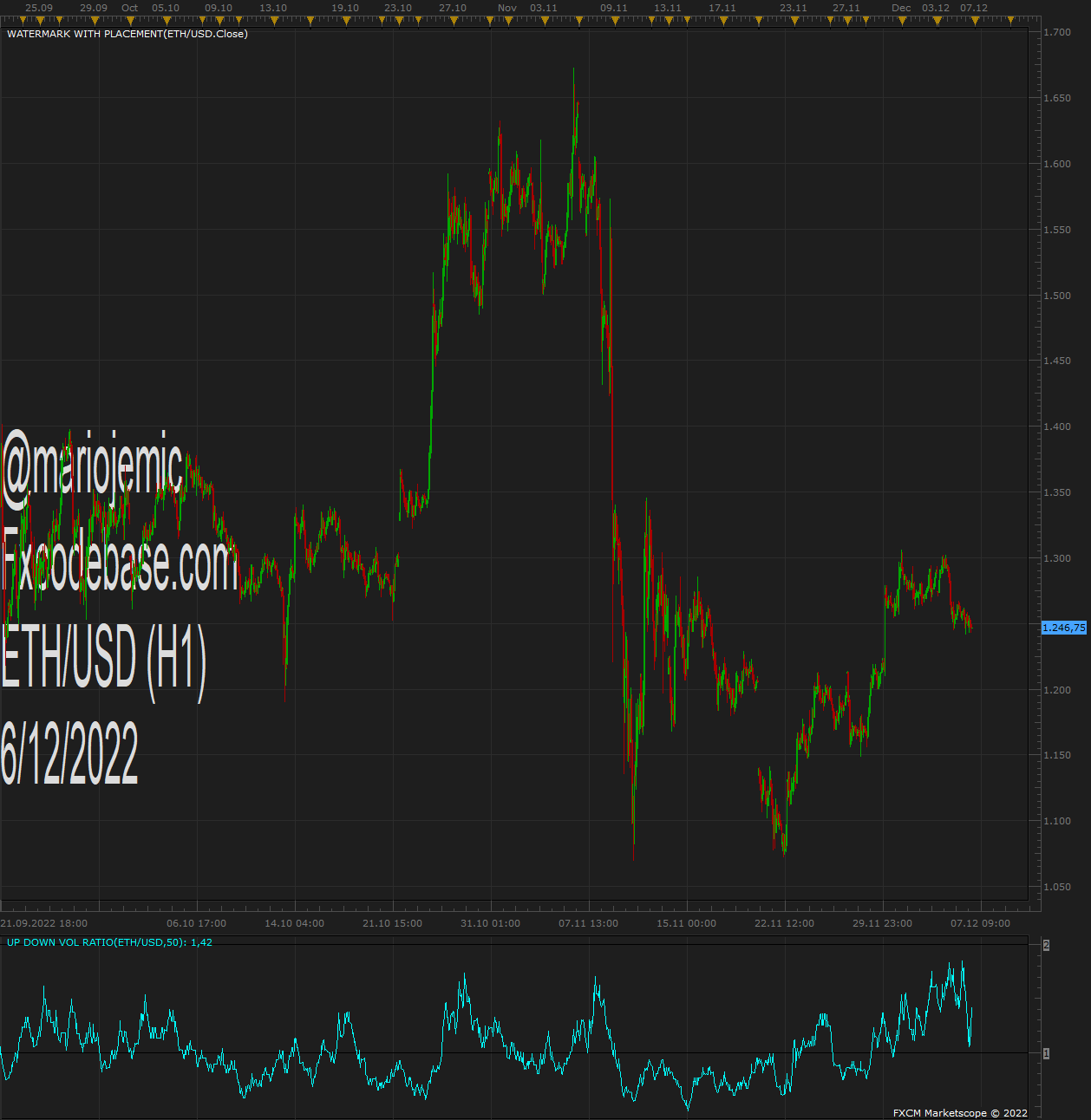
Task: Click the 1.100 price axis label
Action: point(1057,821)
